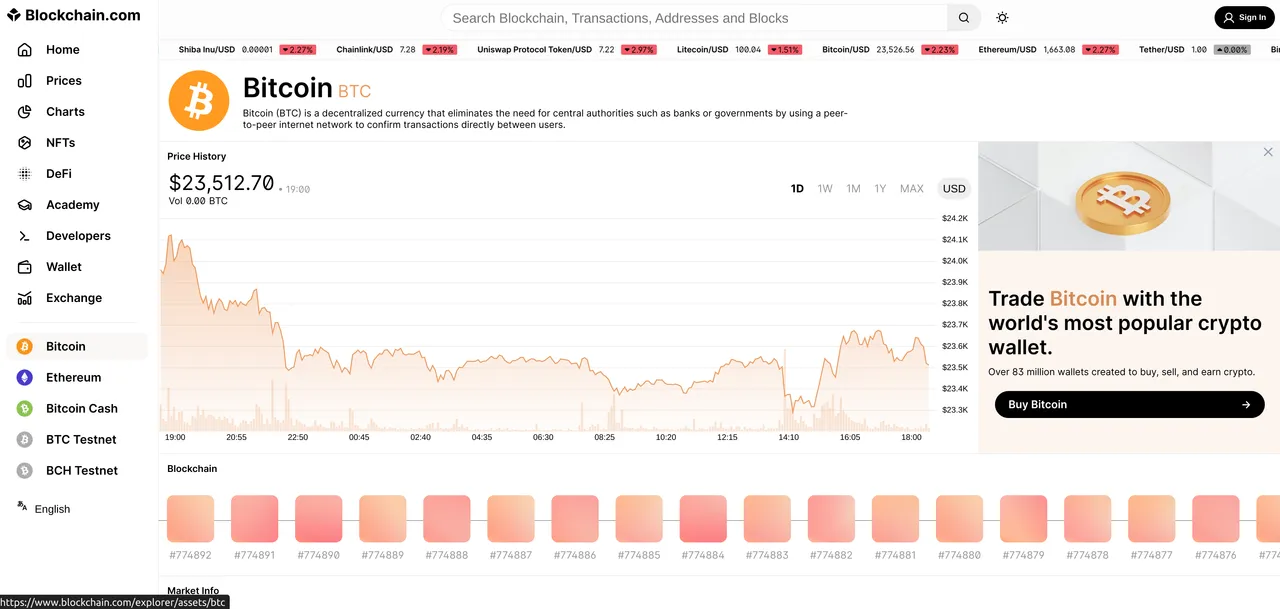Open block #774889 tile

pos(382,519)
